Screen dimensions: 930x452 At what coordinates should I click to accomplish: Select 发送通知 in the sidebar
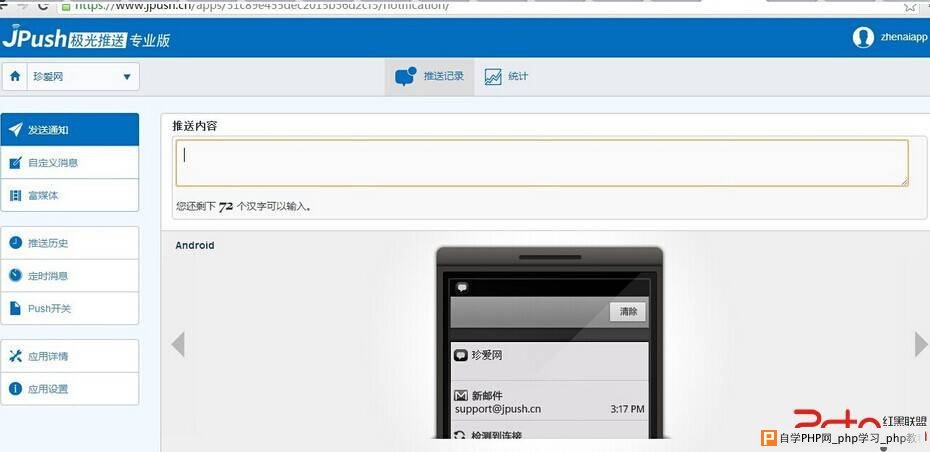point(69,129)
